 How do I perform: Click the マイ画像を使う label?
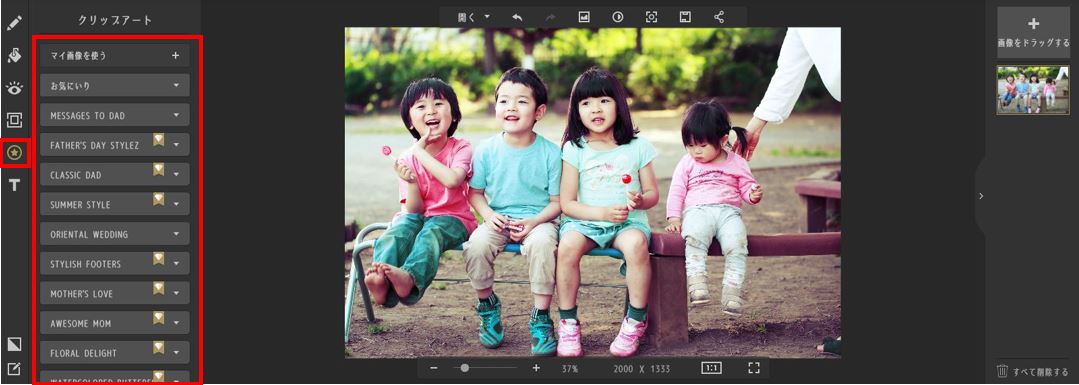[x=78, y=56]
